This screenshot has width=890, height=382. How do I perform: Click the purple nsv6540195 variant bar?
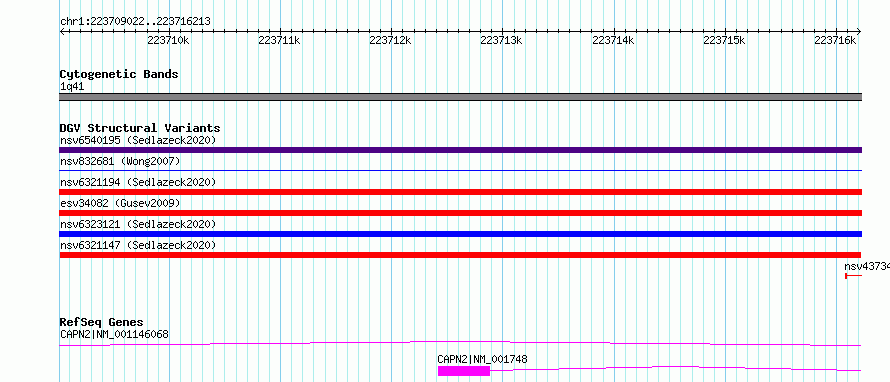click(460, 150)
